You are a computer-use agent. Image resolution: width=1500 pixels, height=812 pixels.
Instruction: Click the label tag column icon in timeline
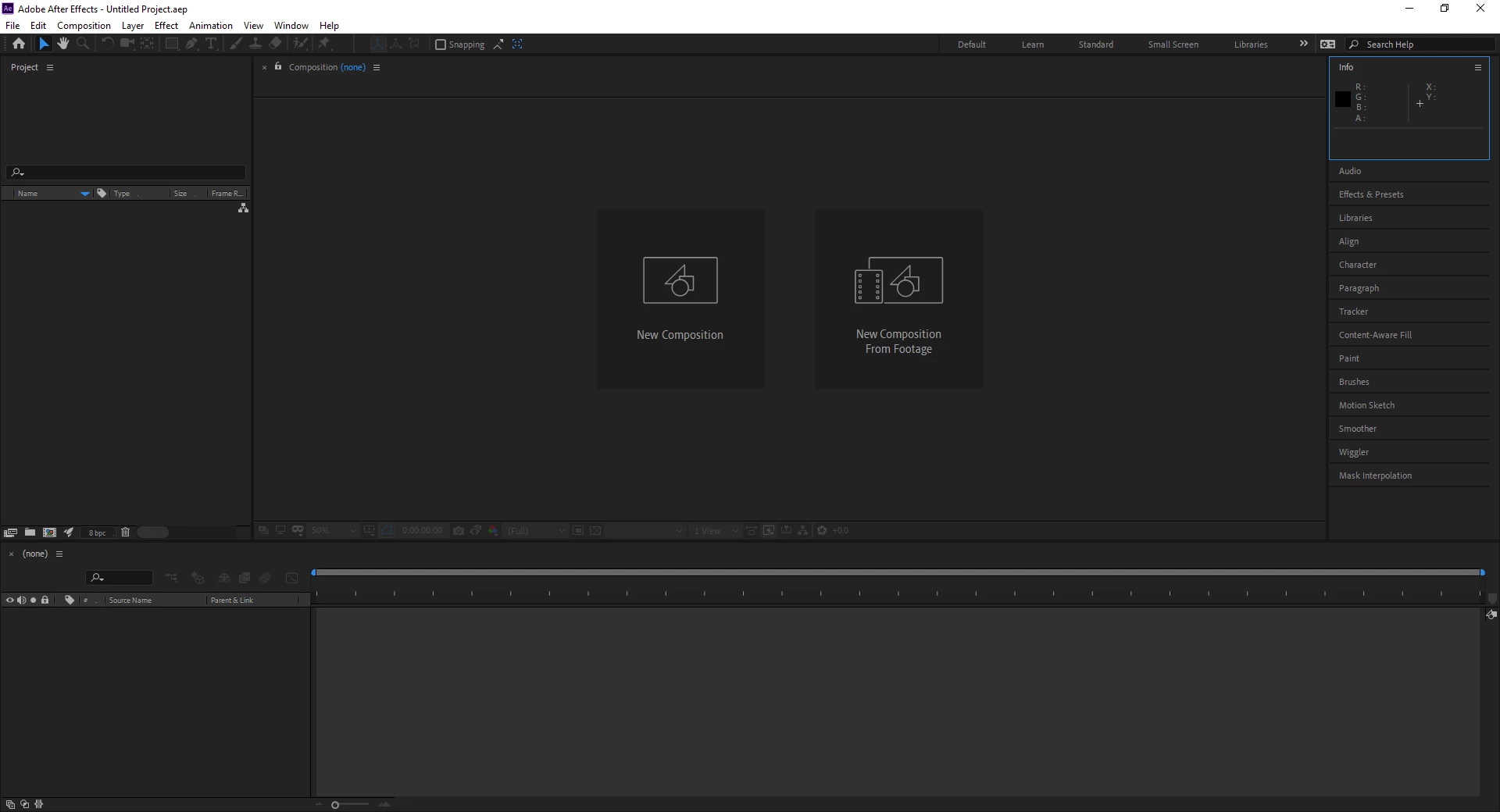pyautogui.click(x=70, y=600)
